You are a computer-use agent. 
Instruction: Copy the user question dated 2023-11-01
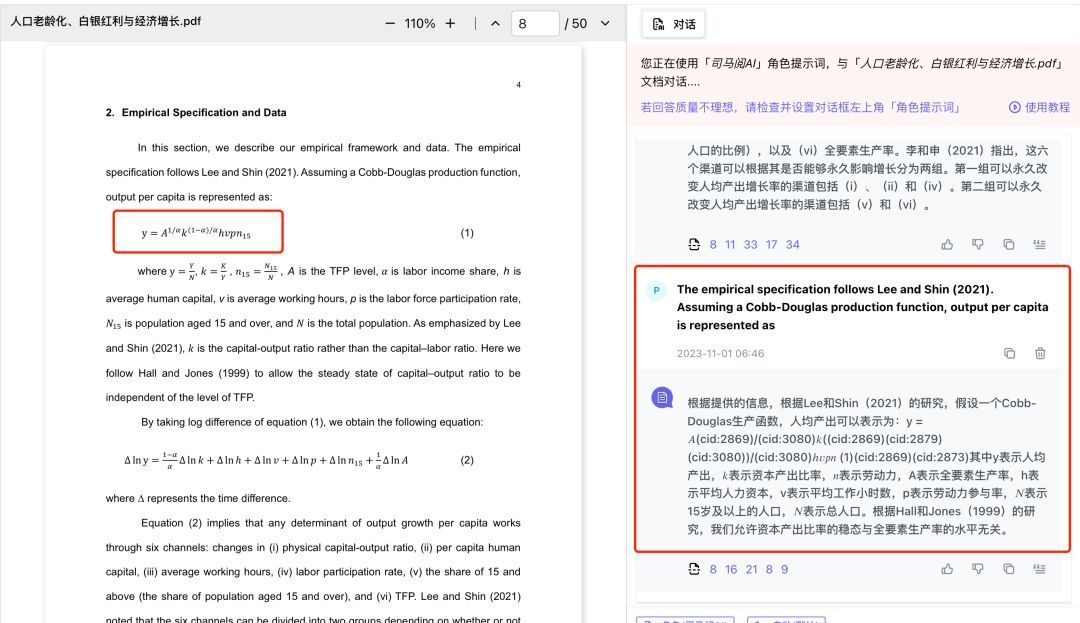tap(1010, 353)
